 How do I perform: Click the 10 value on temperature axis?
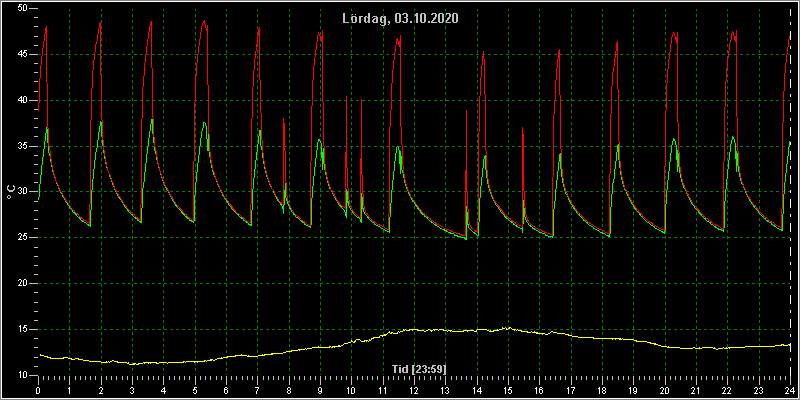(24, 375)
